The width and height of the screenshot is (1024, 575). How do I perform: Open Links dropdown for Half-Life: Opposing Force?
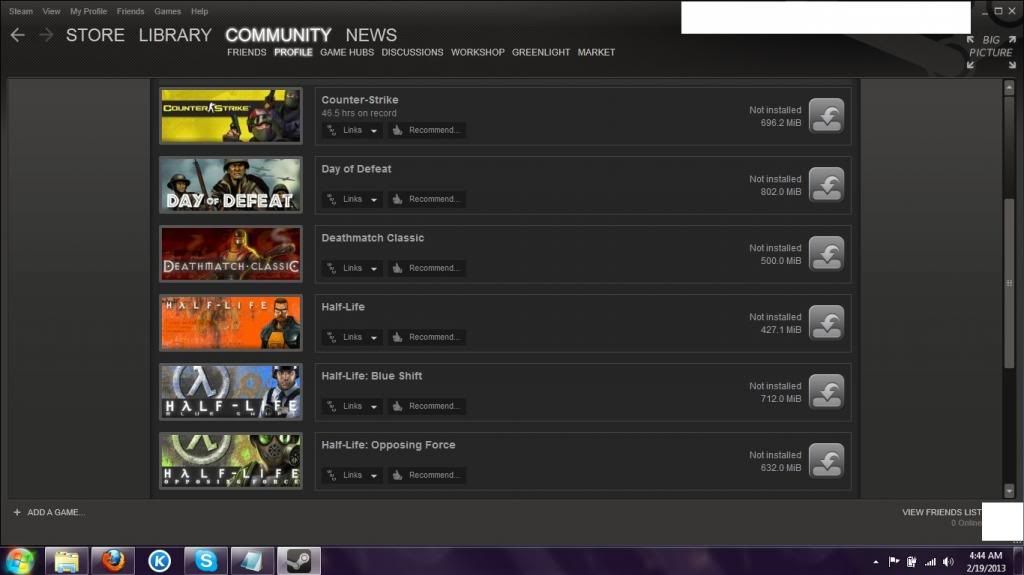point(353,475)
